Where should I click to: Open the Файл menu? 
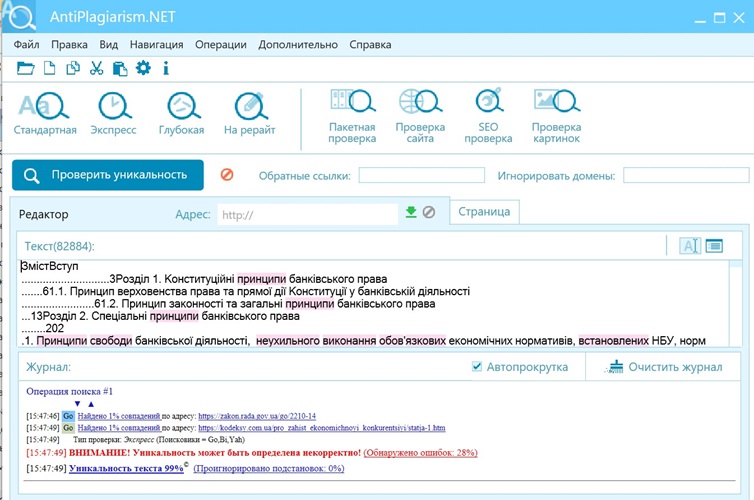click(x=26, y=45)
